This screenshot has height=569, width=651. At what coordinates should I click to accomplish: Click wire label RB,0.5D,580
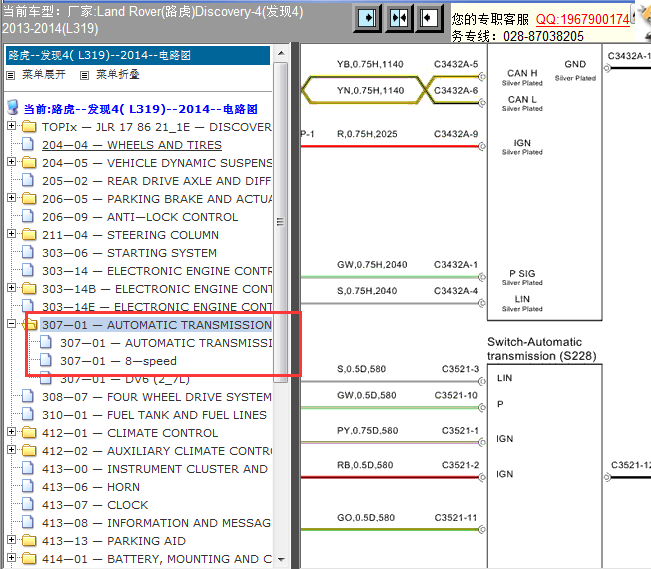coord(365,465)
